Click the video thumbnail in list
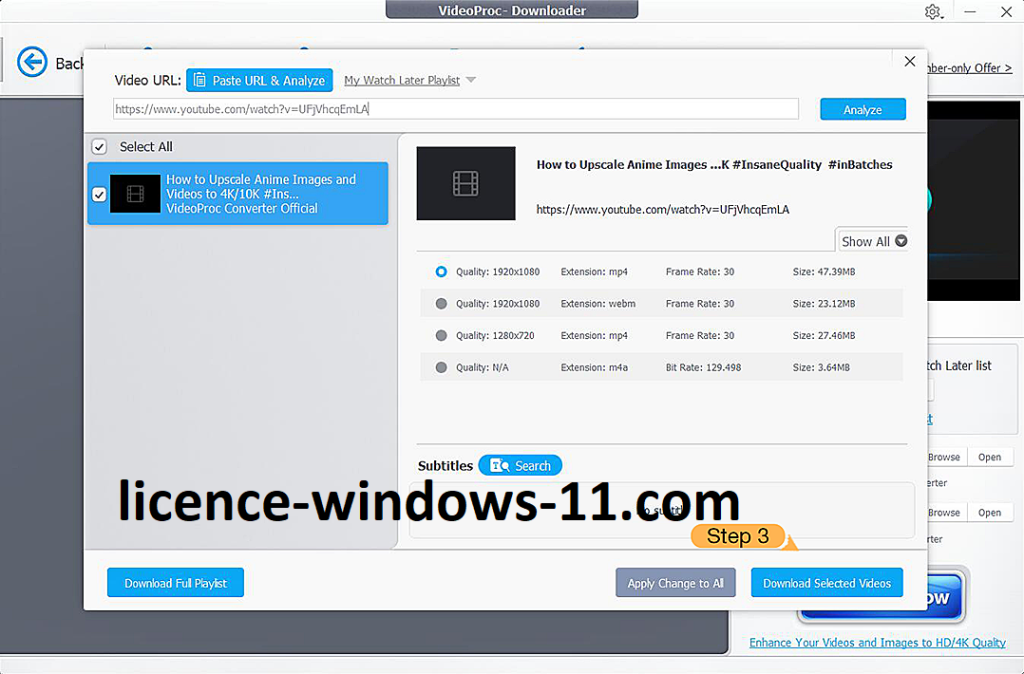 pyautogui.click(x=135, y=194)
